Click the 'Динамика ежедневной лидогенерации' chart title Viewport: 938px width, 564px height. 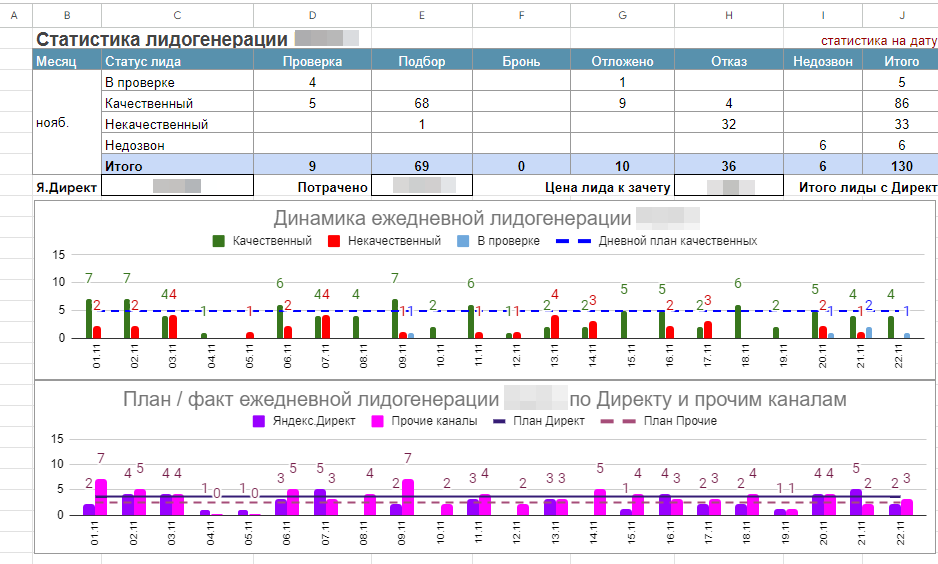(x=452, y=218)
